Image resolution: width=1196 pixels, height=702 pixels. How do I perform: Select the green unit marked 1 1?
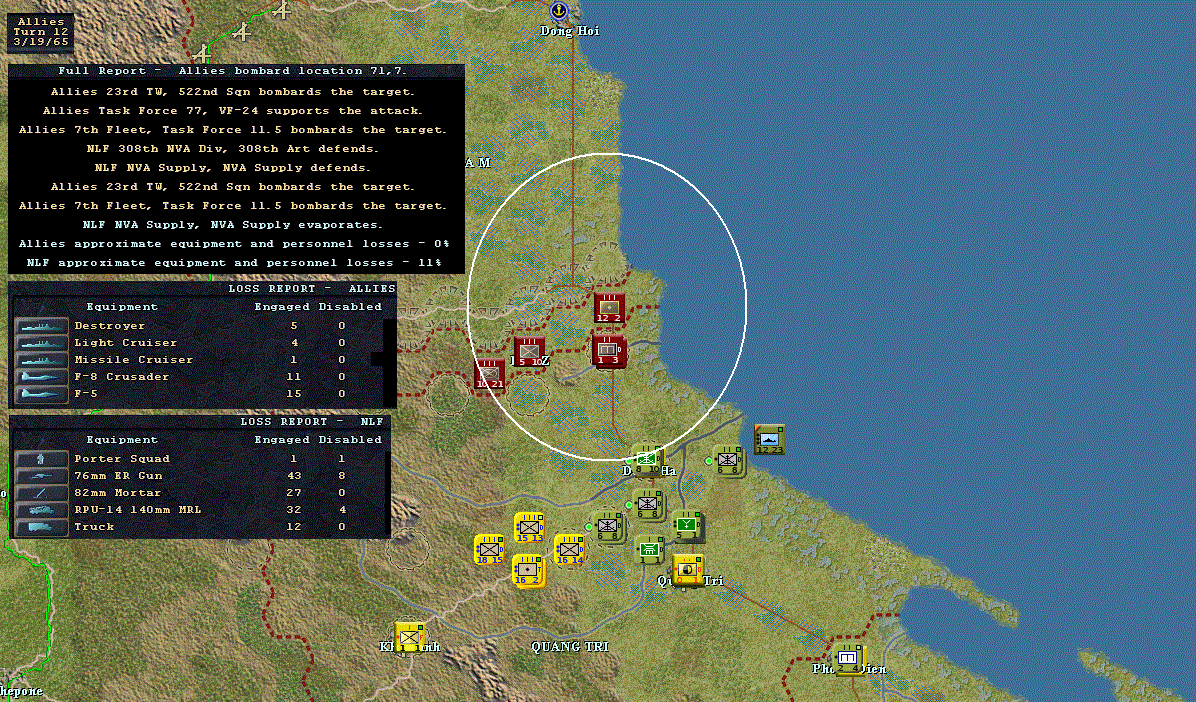click(x=649, y=549)
